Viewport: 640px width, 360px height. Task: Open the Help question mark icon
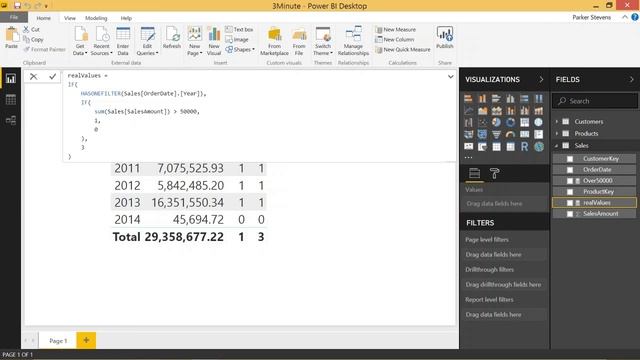point(635,17)
